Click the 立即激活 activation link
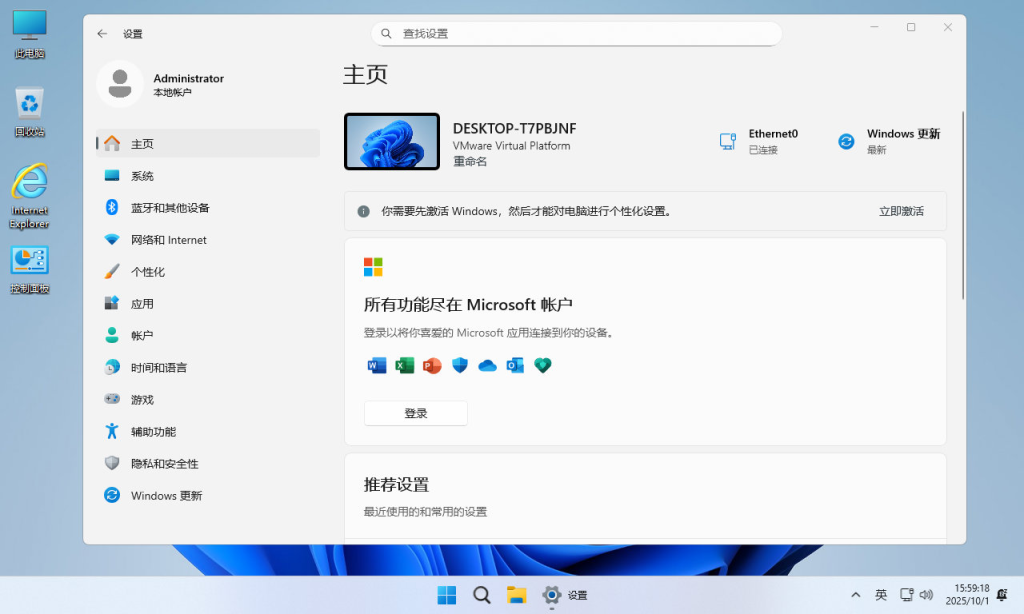The height and width of the screenshot is (614, 1024). pyautogui.click(x=899, y=210)
